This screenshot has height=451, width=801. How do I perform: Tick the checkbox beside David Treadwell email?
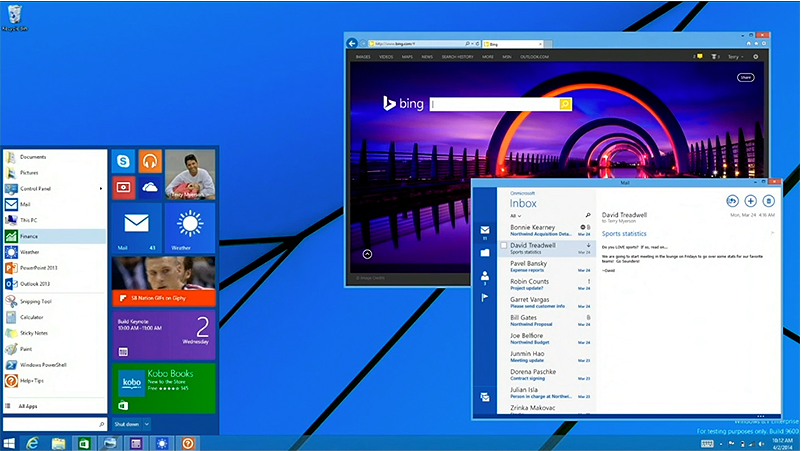(x=504, y=244)
